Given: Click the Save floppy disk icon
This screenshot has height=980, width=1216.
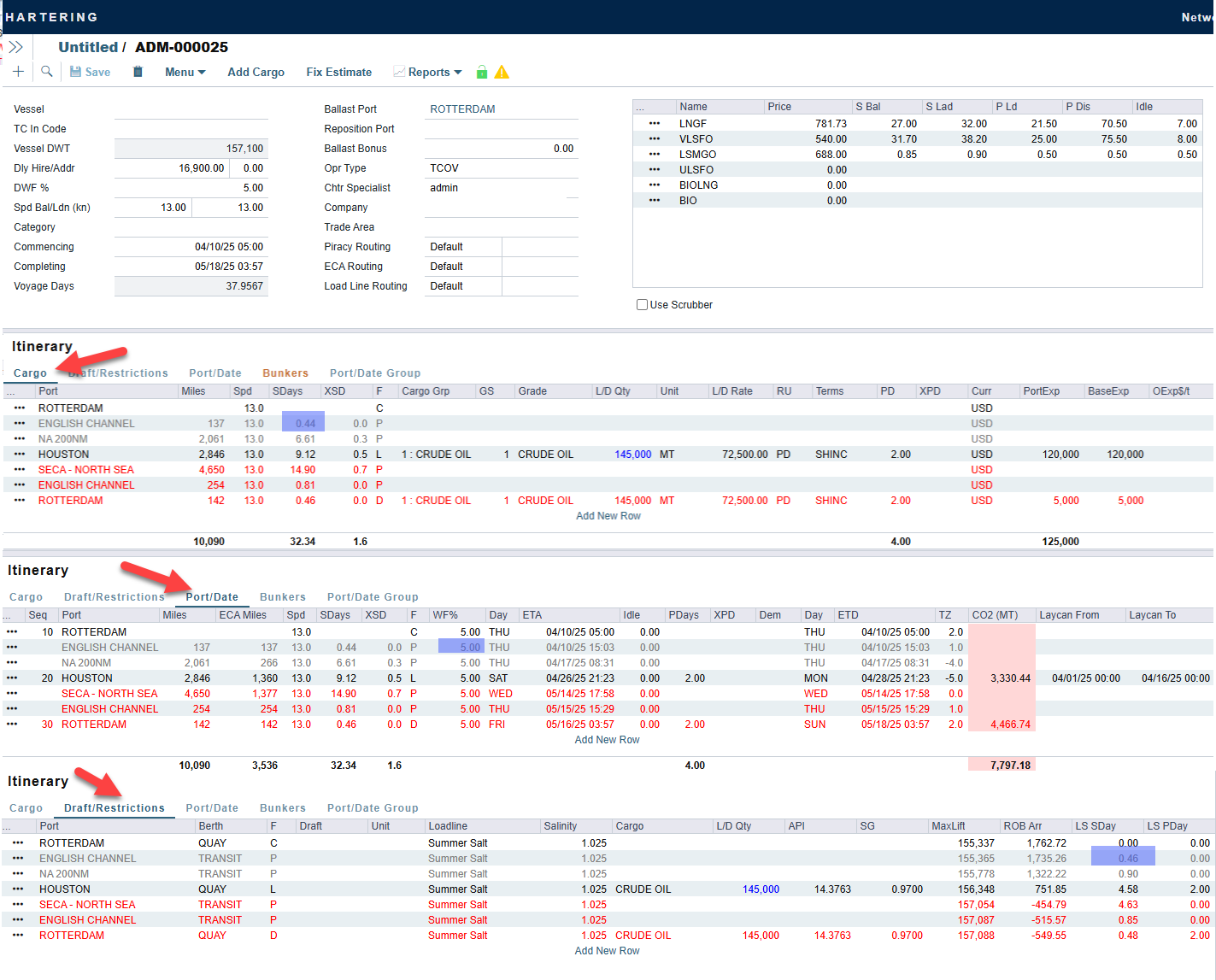Looking at the screenshot, I should point(76,72).
